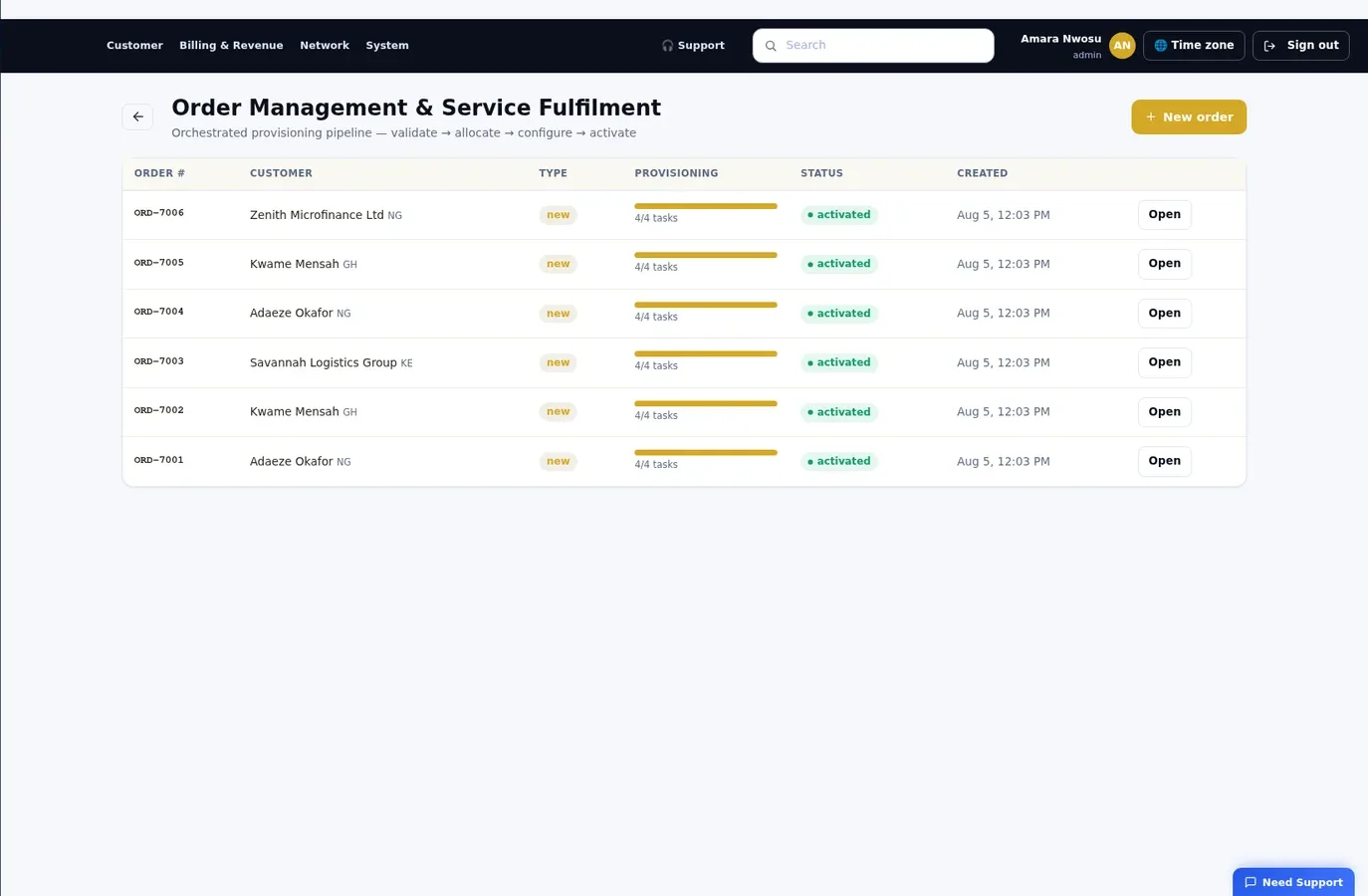This screenshot has width=1368, height=896.
Task: Open order ORD-7006
Action: [x=1165, y=214]
